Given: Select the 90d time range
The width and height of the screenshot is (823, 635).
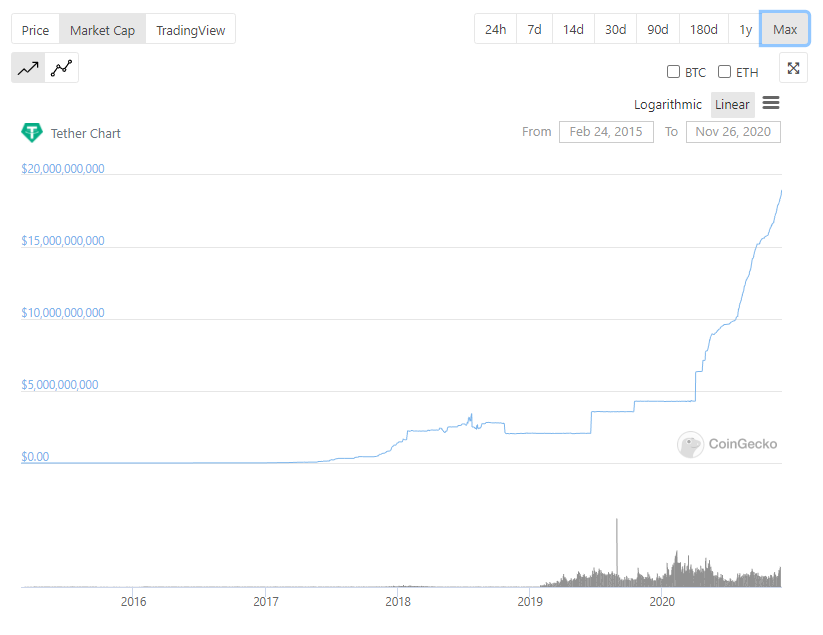Looking at the screenshot, I should click(657, 29).
